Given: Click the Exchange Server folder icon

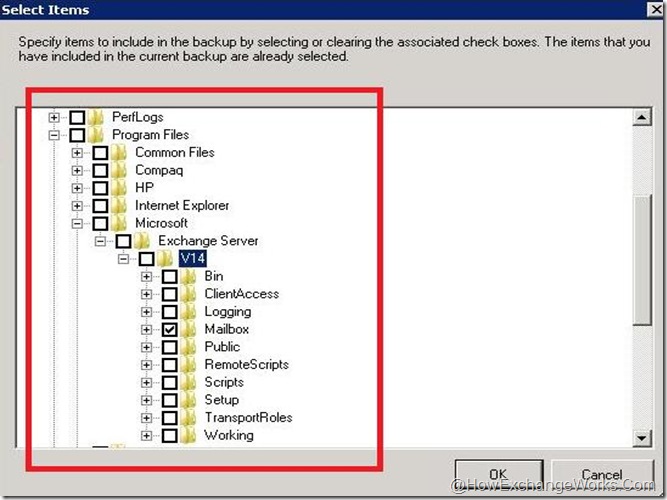Looking at the screenshot, I should click(142, 241).
